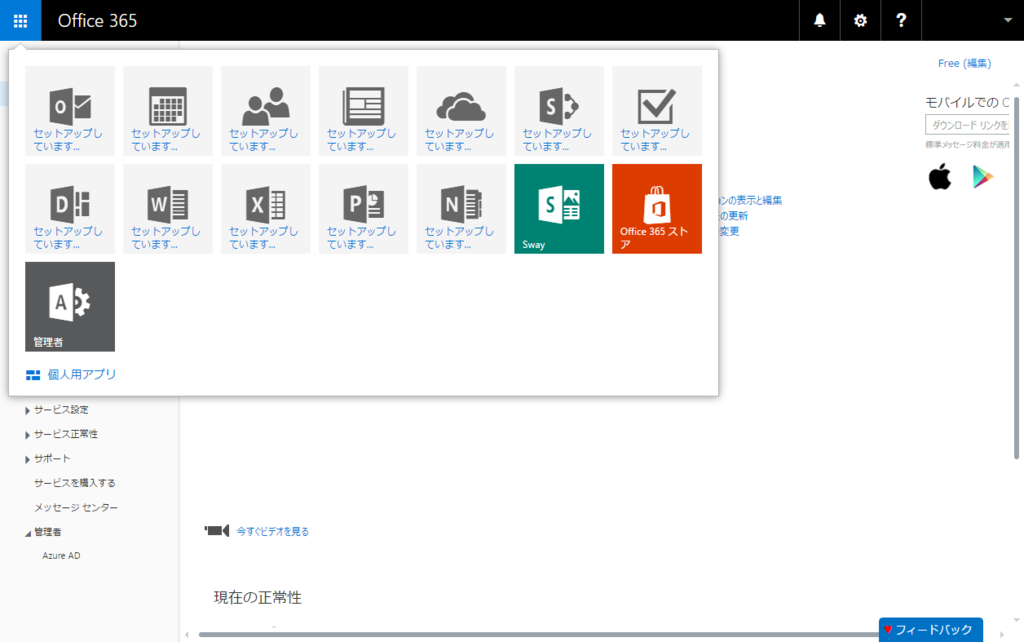Open the 管理者 admin tile

pyautogui.click(x=70, y=306)
